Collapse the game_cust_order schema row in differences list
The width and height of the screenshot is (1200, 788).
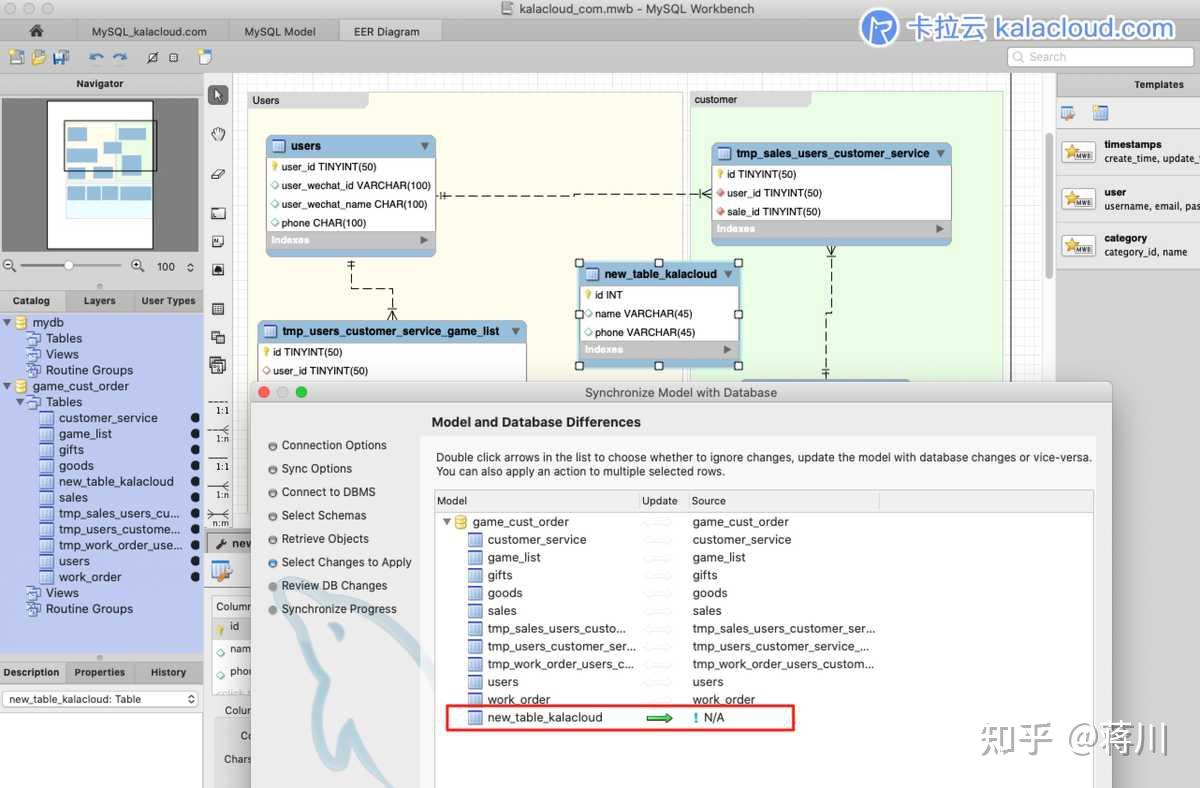coord(446,521)
